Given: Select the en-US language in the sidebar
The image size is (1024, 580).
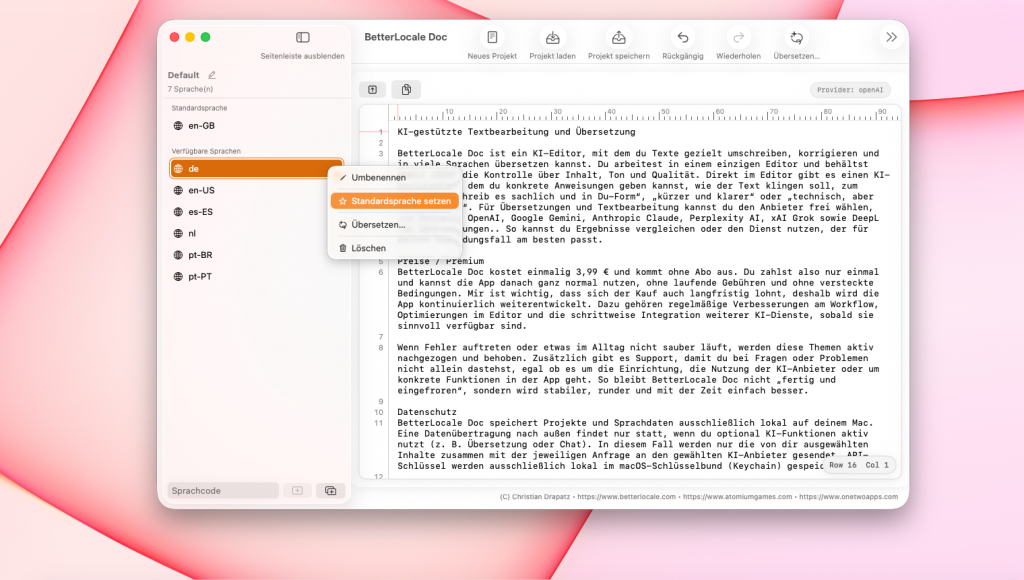Looking at the screenshot, I should point(200,190).
